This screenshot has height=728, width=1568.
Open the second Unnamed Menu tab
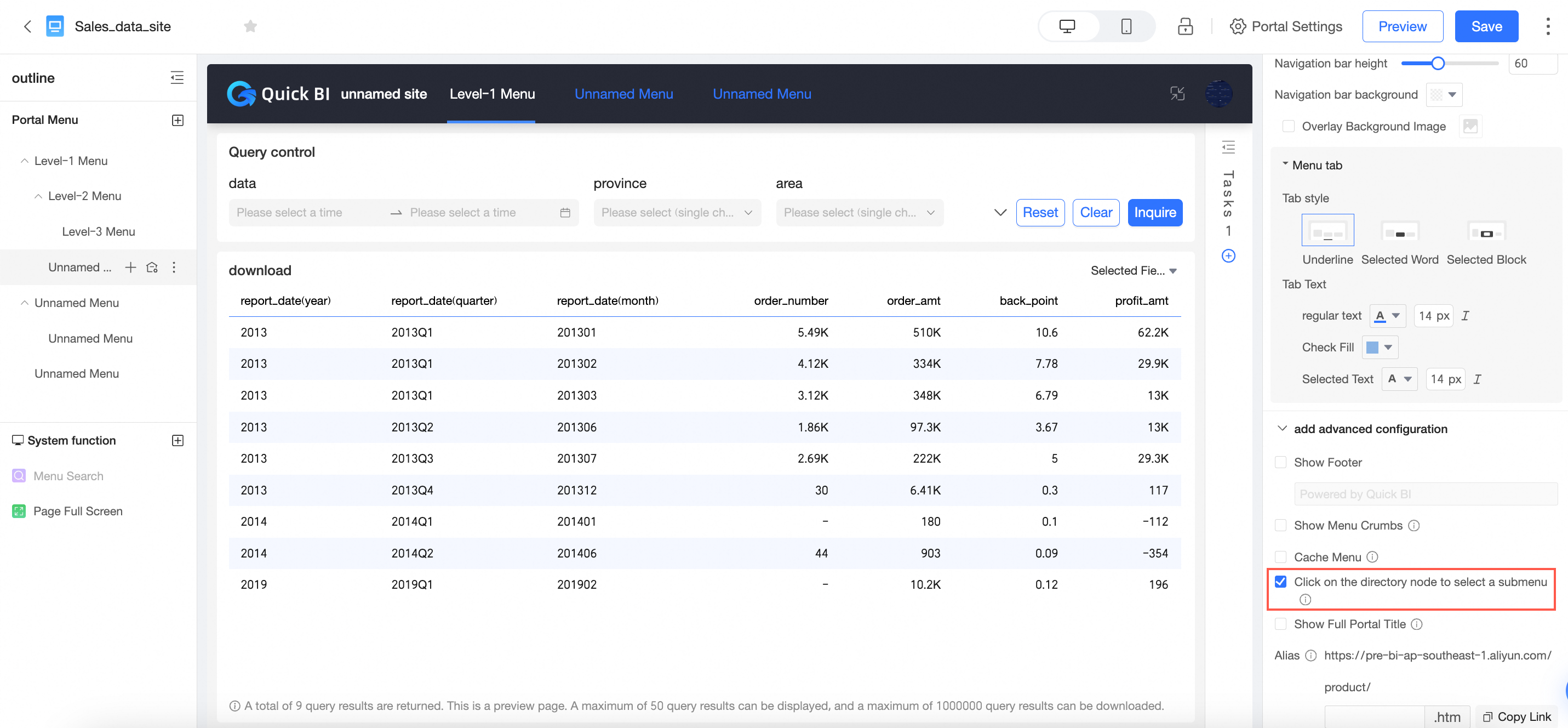click(761, 94)
